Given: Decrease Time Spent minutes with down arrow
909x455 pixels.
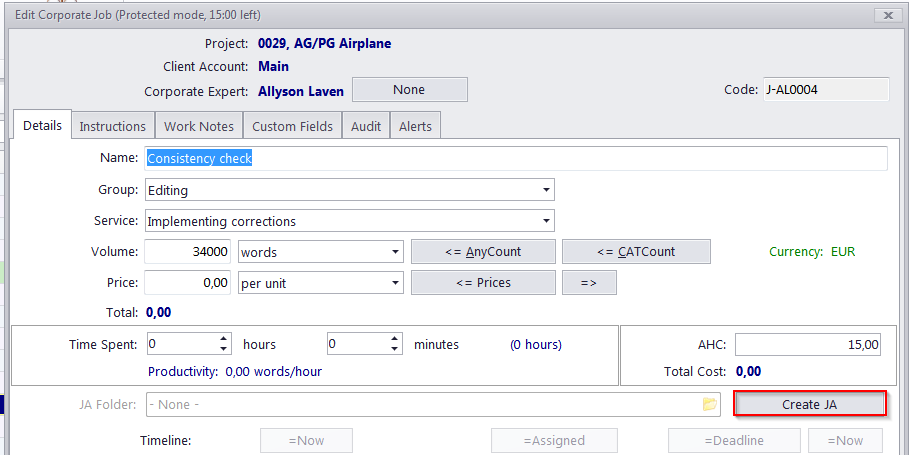Looking at the screenshot, I should click(x=394, y=349).
